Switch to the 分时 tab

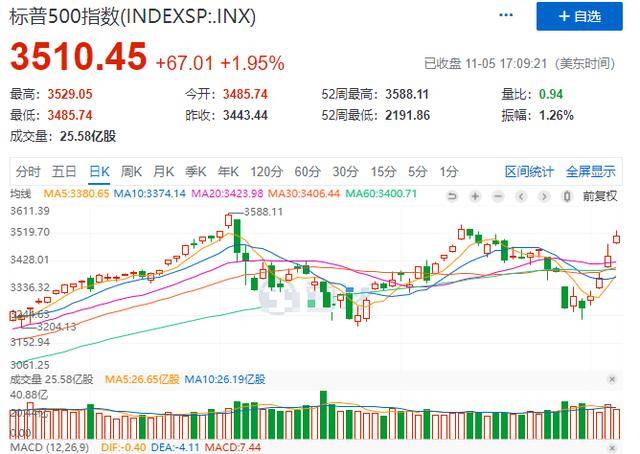[x=28, y=171]
